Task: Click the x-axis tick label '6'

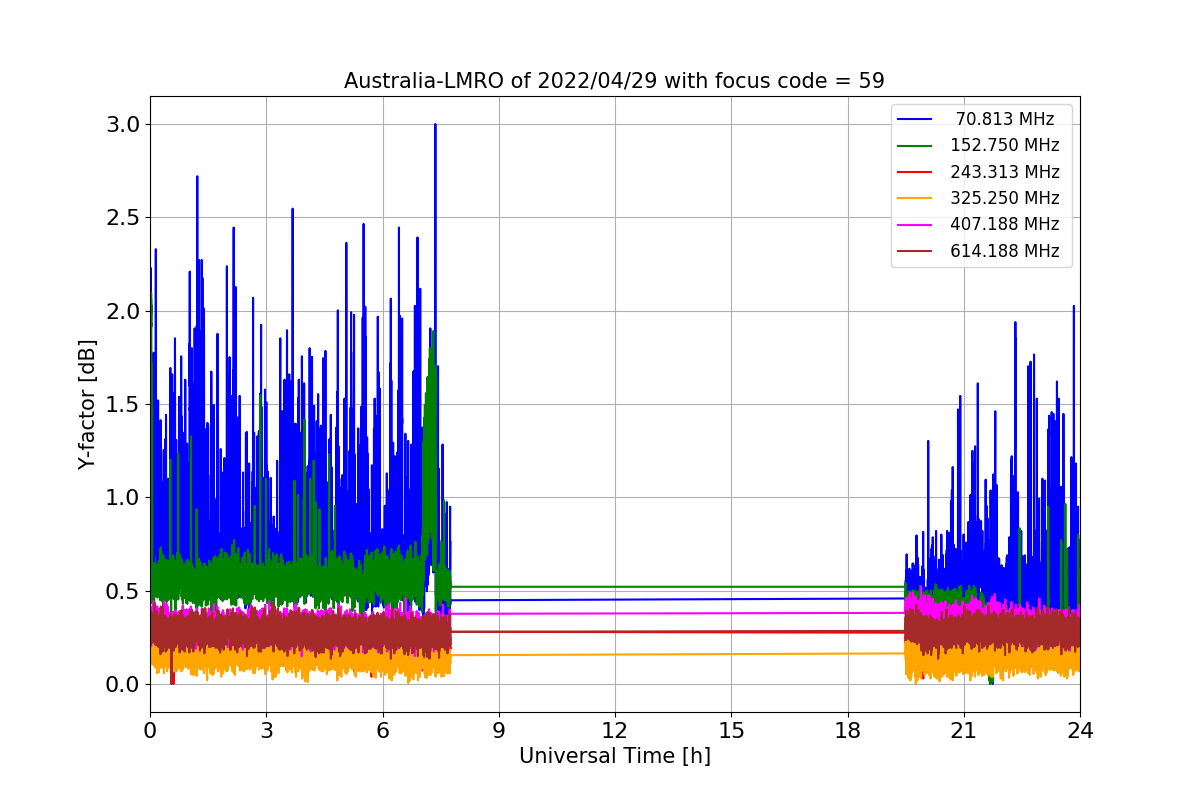Action: [382, 729]
